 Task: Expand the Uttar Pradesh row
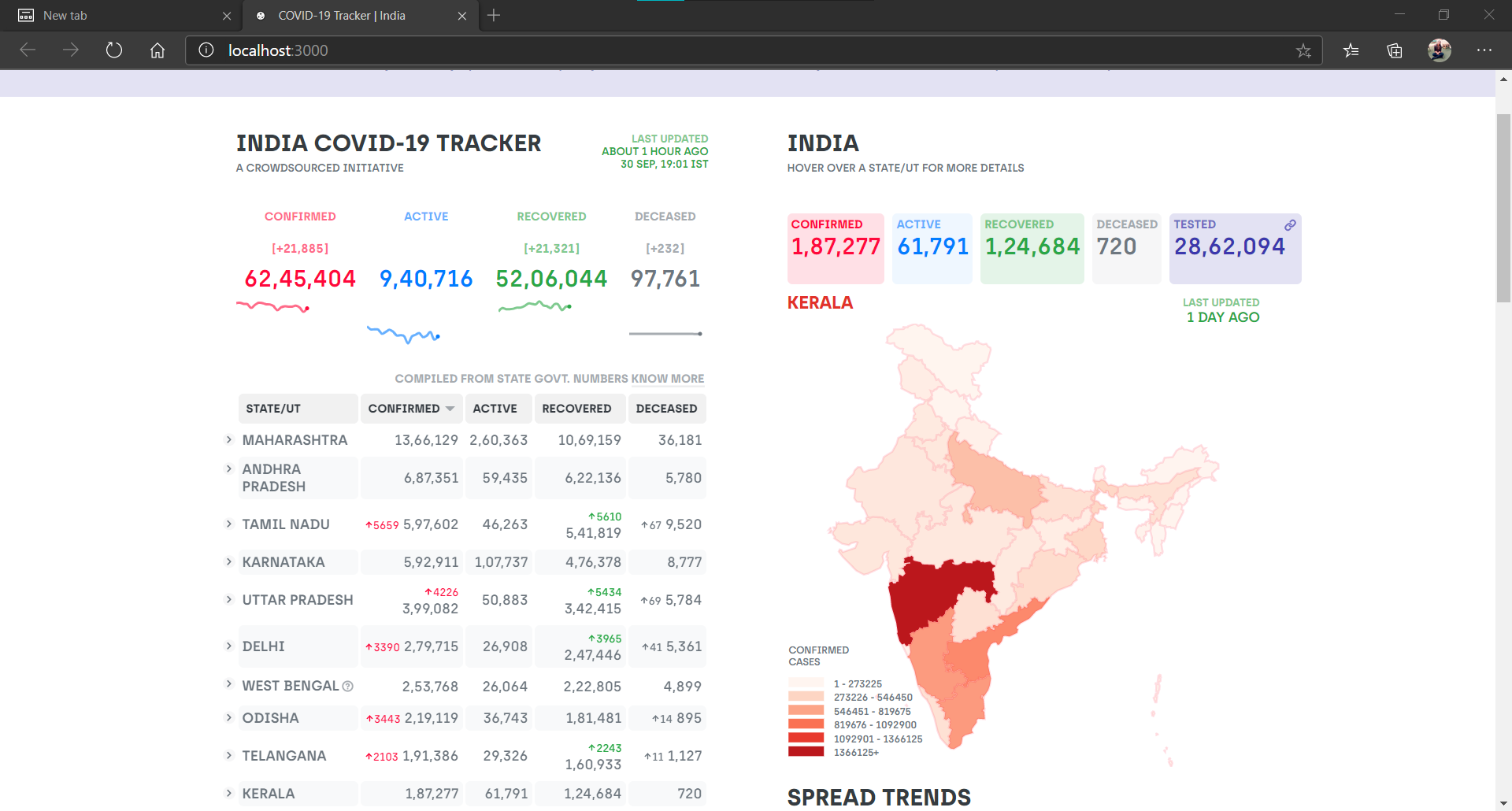229,599
